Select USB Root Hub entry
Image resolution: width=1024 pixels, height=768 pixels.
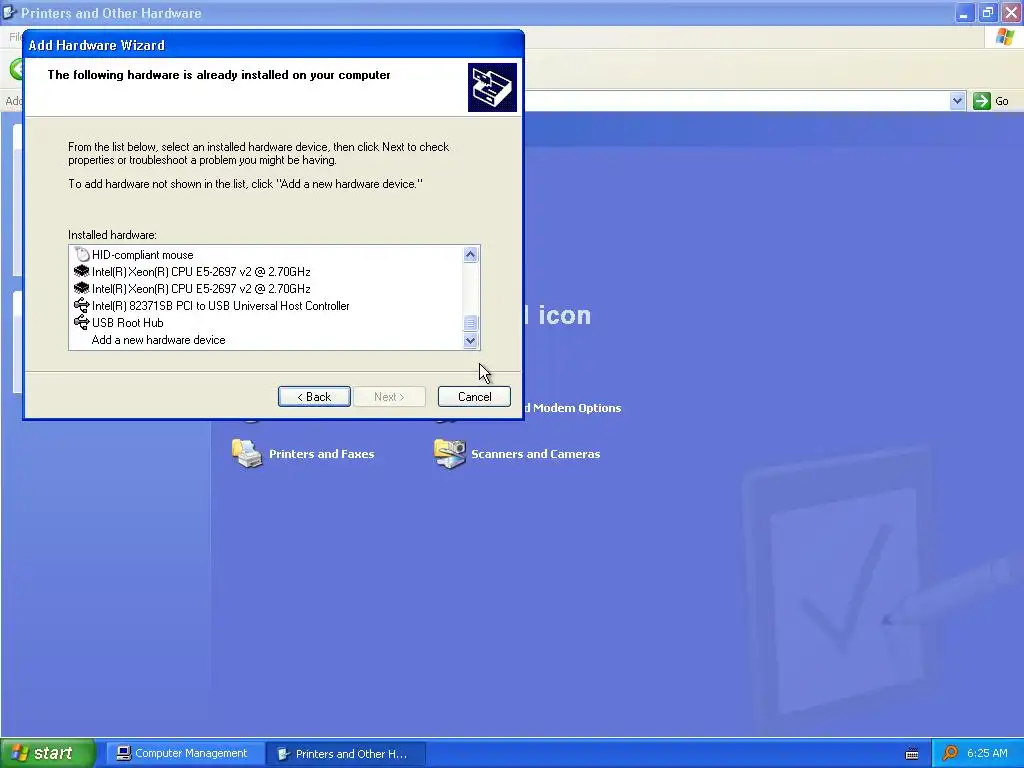[x=127, y=323]
